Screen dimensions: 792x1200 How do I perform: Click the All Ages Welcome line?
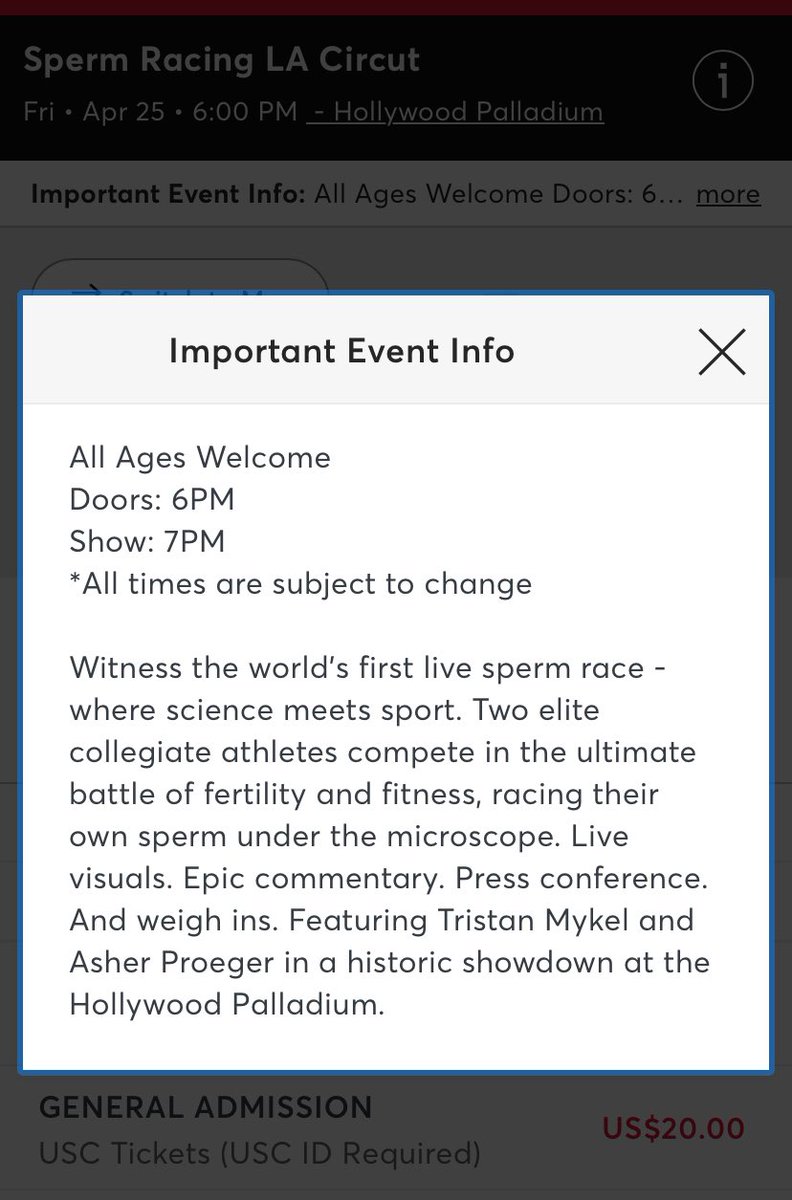point(200,458)
